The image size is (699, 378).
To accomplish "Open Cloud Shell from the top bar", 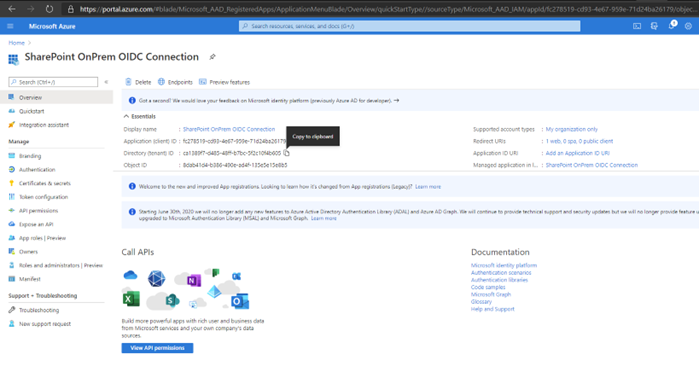I will (x=637, y=26).
